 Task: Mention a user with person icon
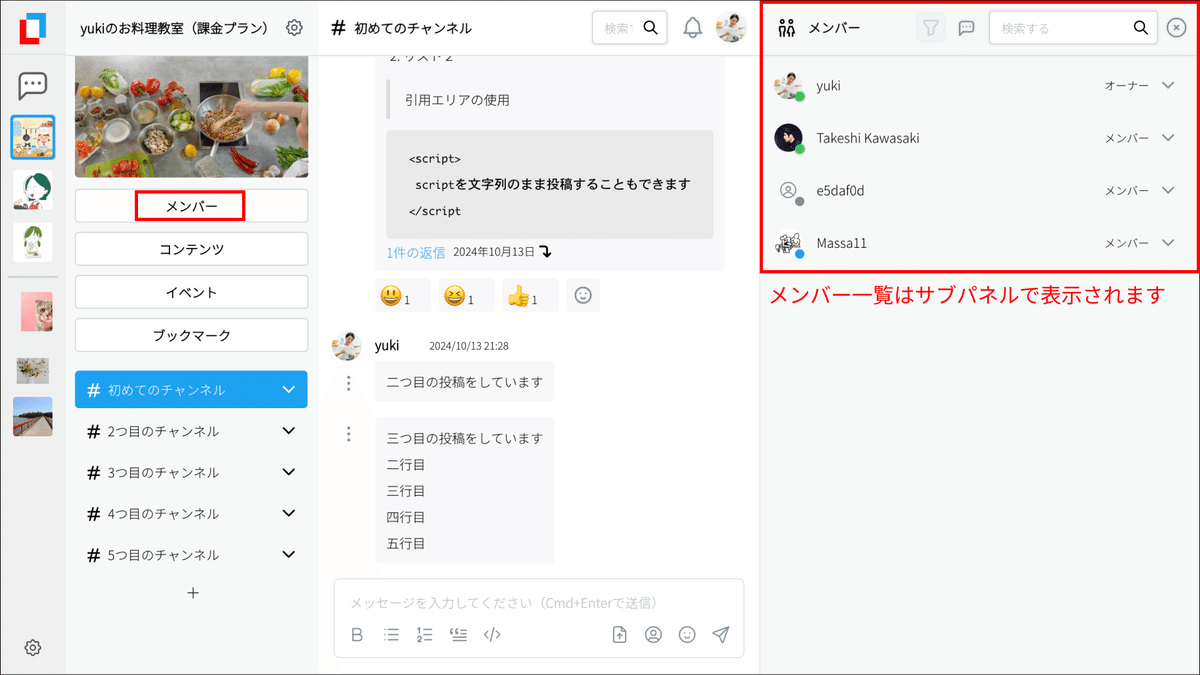pos(653,634)
